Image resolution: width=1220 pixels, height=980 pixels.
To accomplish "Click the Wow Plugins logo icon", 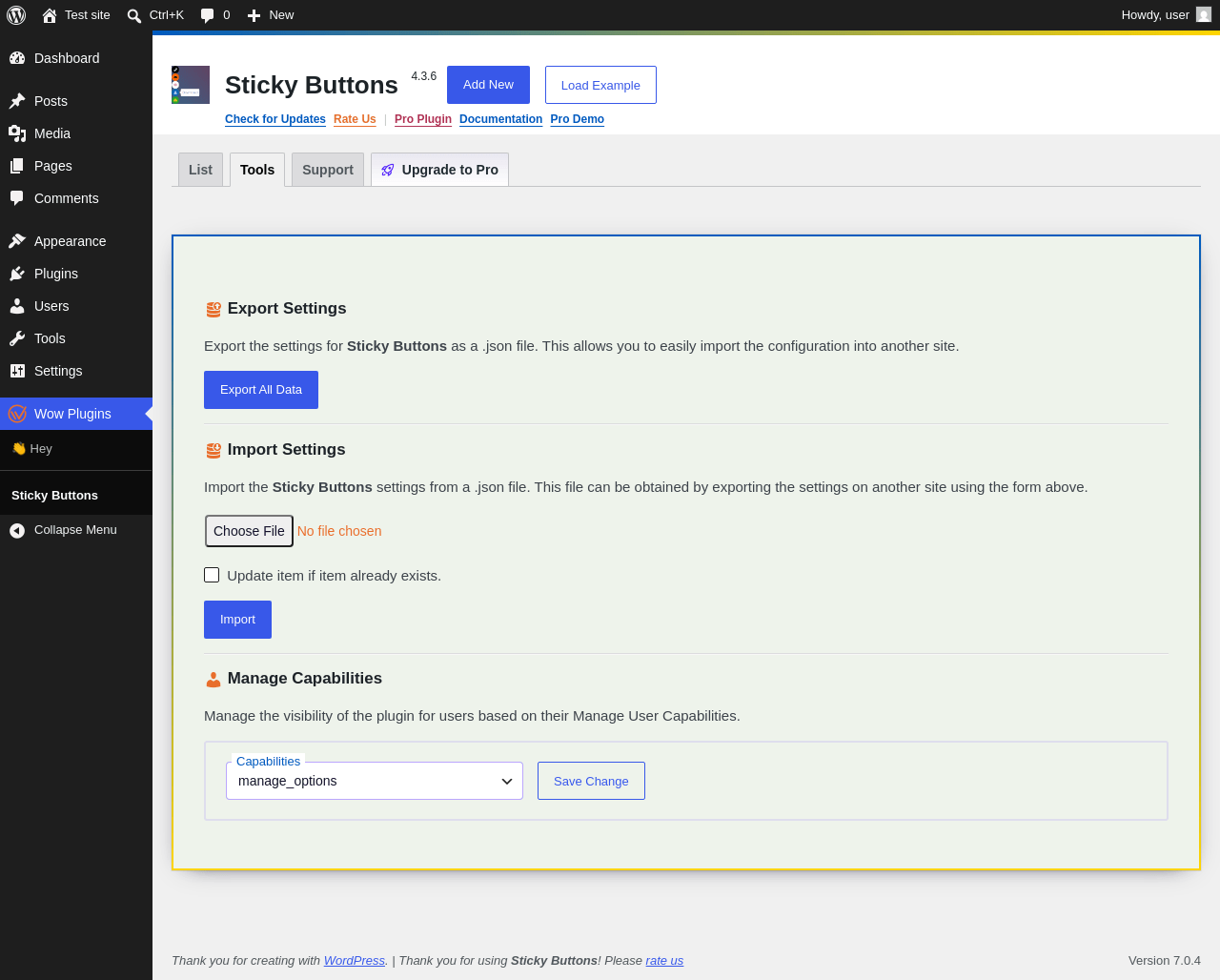I will coord(17,414).
